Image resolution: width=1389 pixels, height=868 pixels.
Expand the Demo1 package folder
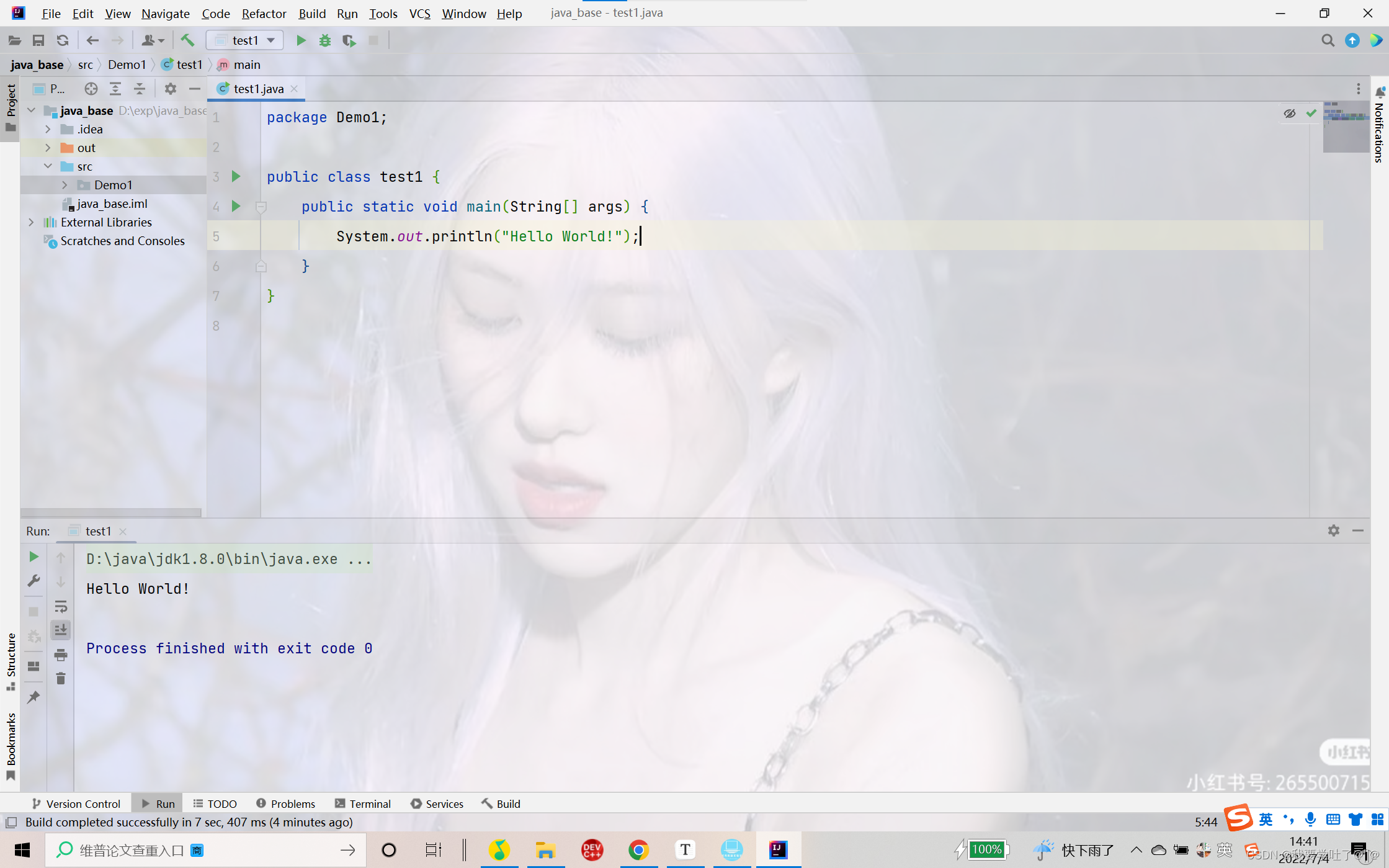tap(65, 185)
